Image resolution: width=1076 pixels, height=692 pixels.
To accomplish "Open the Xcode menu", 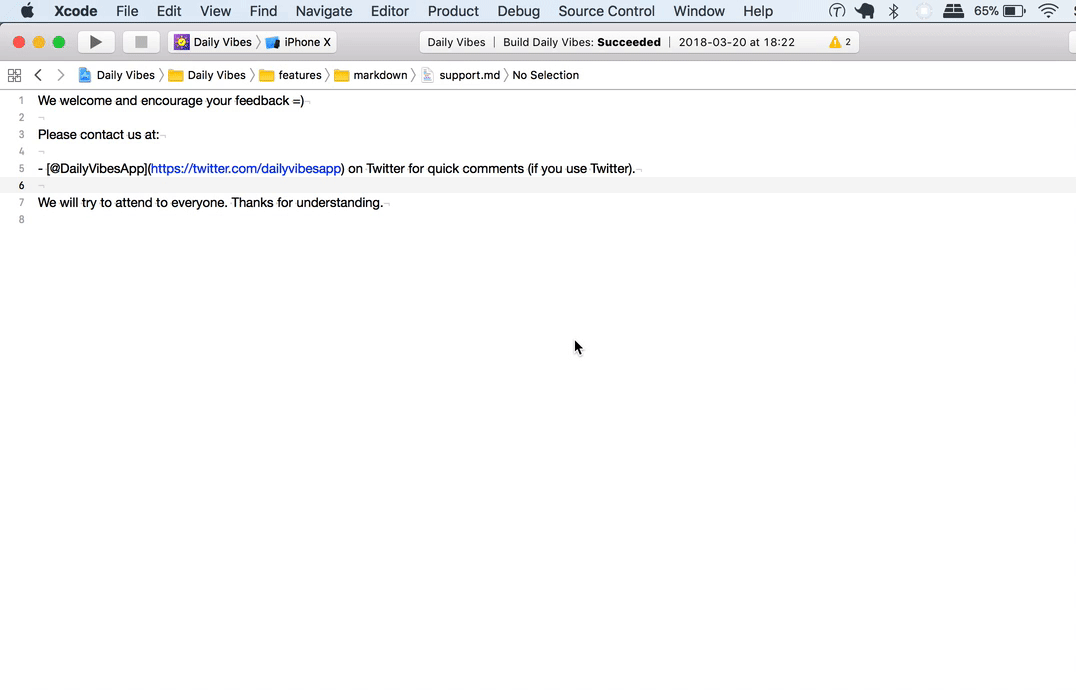I will point(75,11).
